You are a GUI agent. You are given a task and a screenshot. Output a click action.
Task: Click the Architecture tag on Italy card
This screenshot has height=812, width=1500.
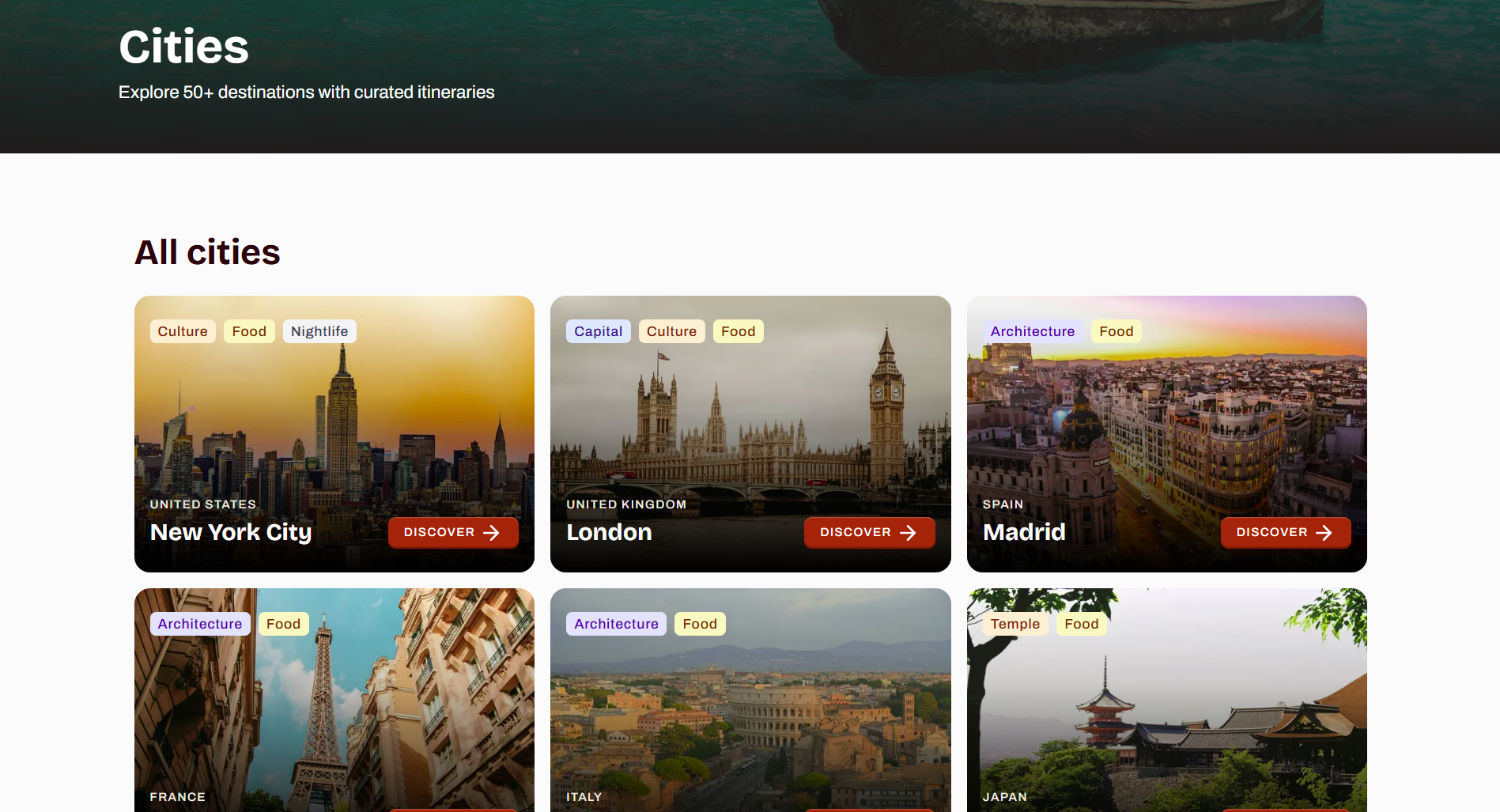click(x=616, y=624)
